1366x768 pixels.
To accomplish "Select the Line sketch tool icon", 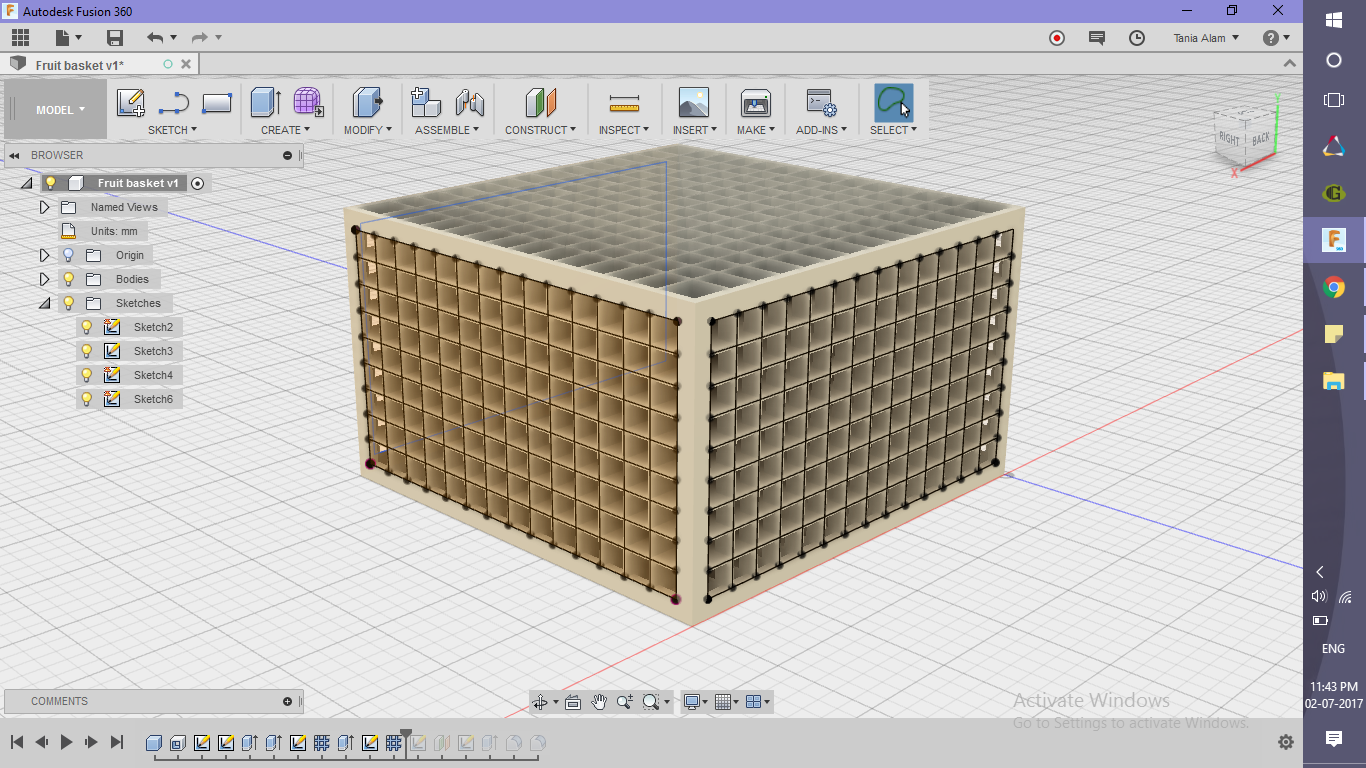I will [x=174, y=103].
